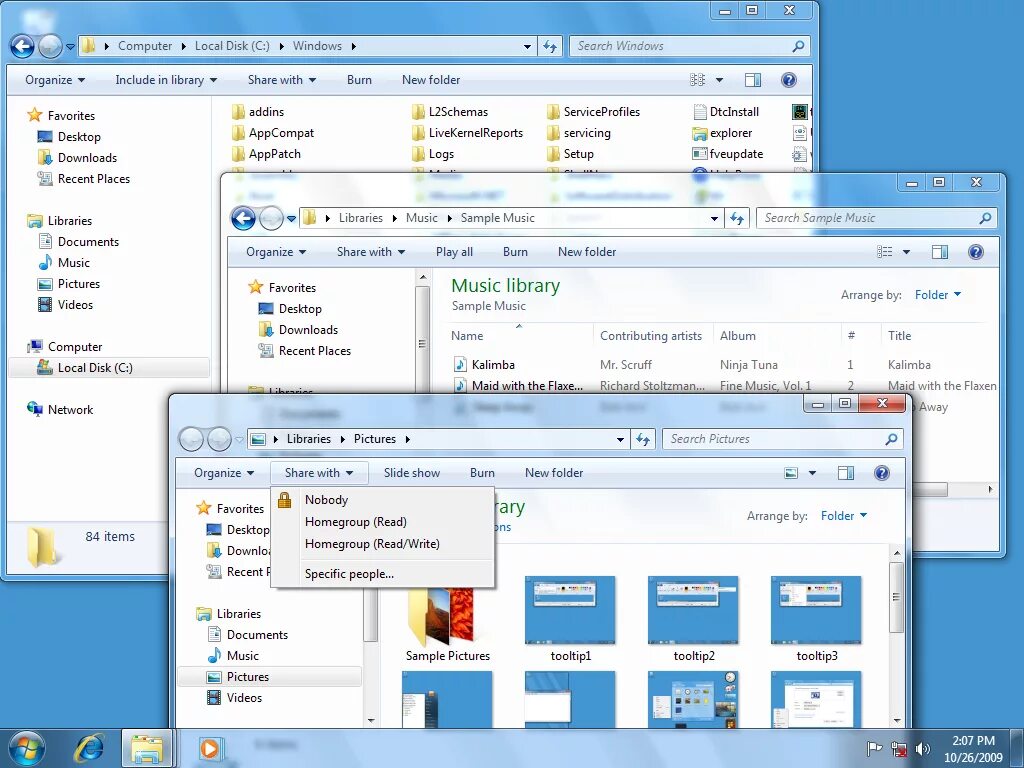Image resolution: width=1024 pixels, height=768 pixels.
Task: Click Windows Explorer taskbar button
Action: [148, 748]
